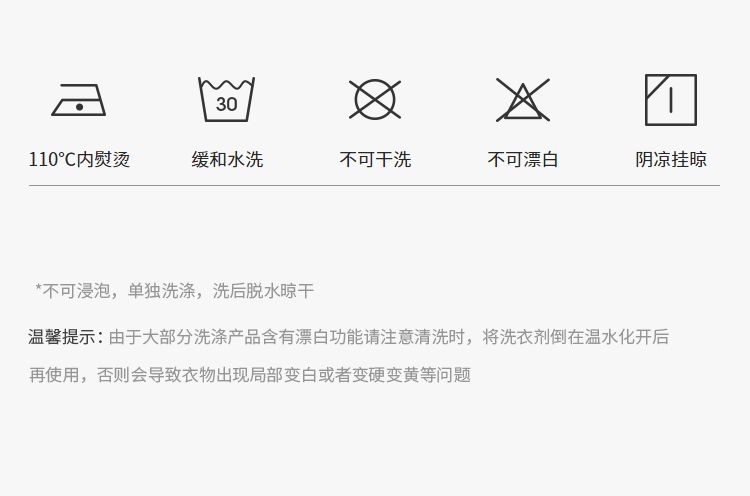
Task: Select the 缓和水洗 label
Action: click(227, 159)
